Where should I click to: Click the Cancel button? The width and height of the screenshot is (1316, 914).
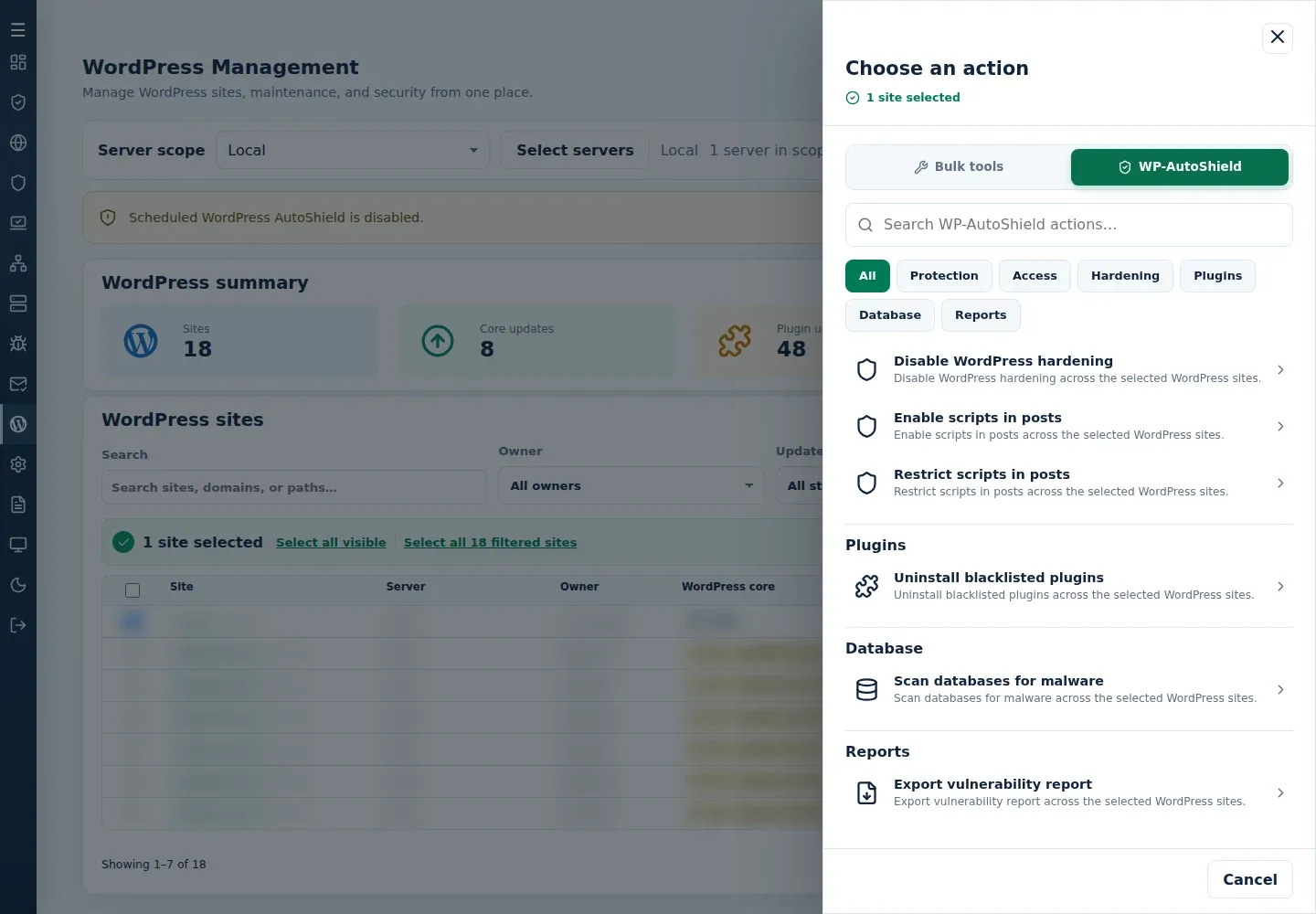1250,879
